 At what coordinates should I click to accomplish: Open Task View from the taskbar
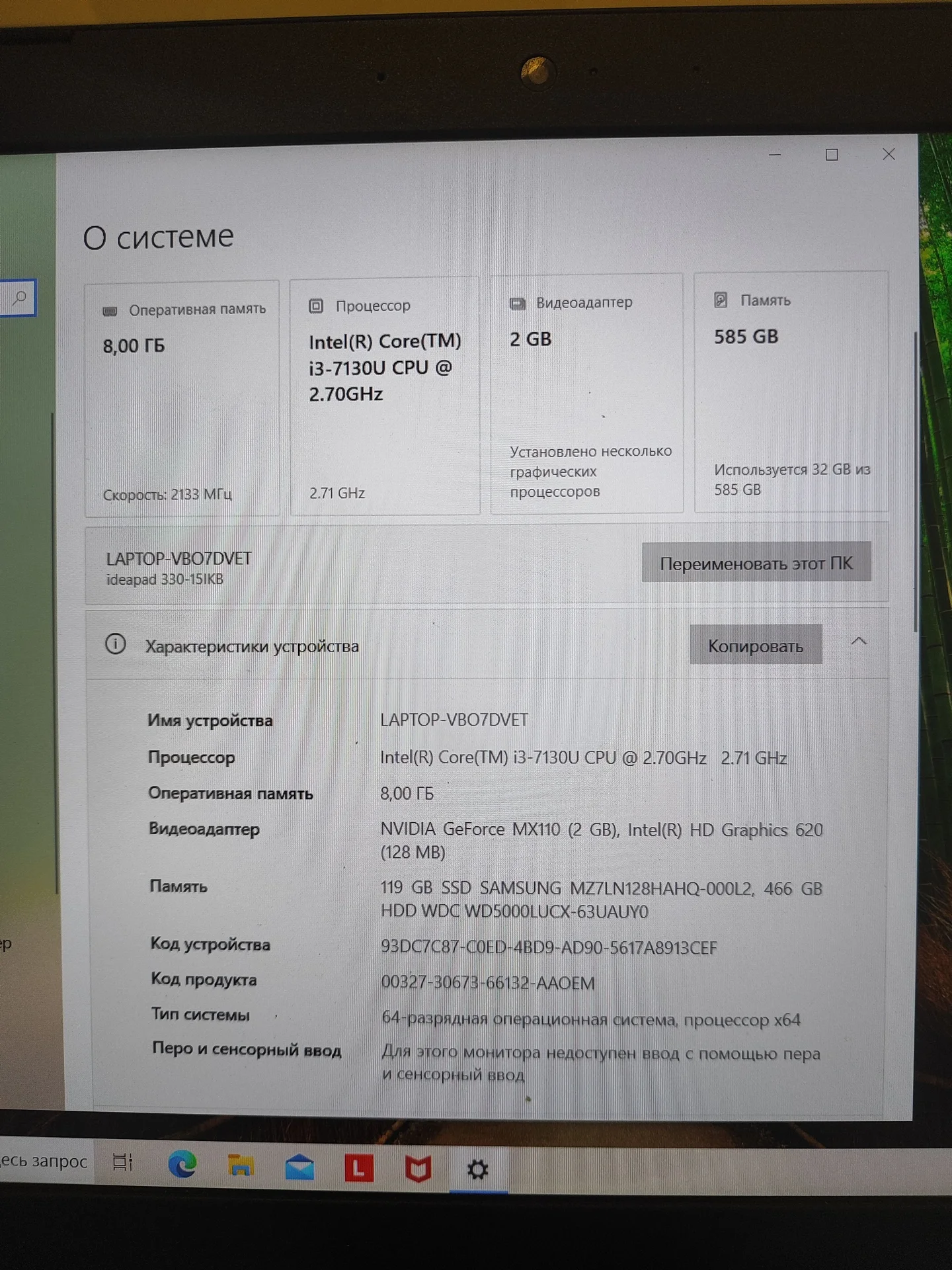[122, 1162]
